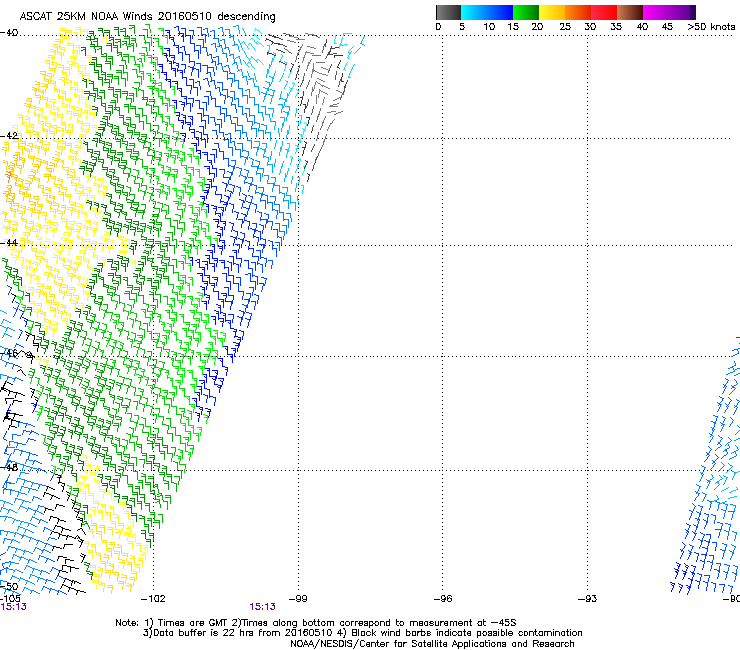Click the '-105' longitude axis label
The width and height of the screenshot is (740, 650).
pyautogui.click(x=10, y=598)
